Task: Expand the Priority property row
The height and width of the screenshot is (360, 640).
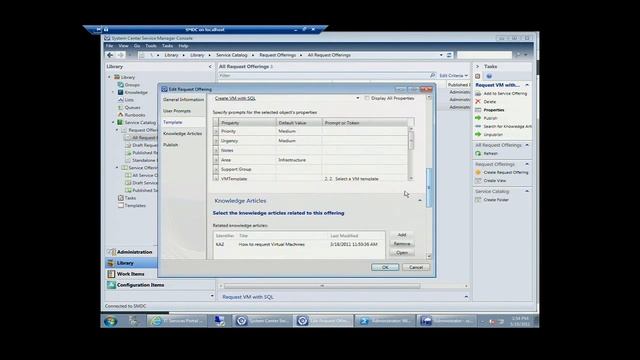Action: coord(216,131)
